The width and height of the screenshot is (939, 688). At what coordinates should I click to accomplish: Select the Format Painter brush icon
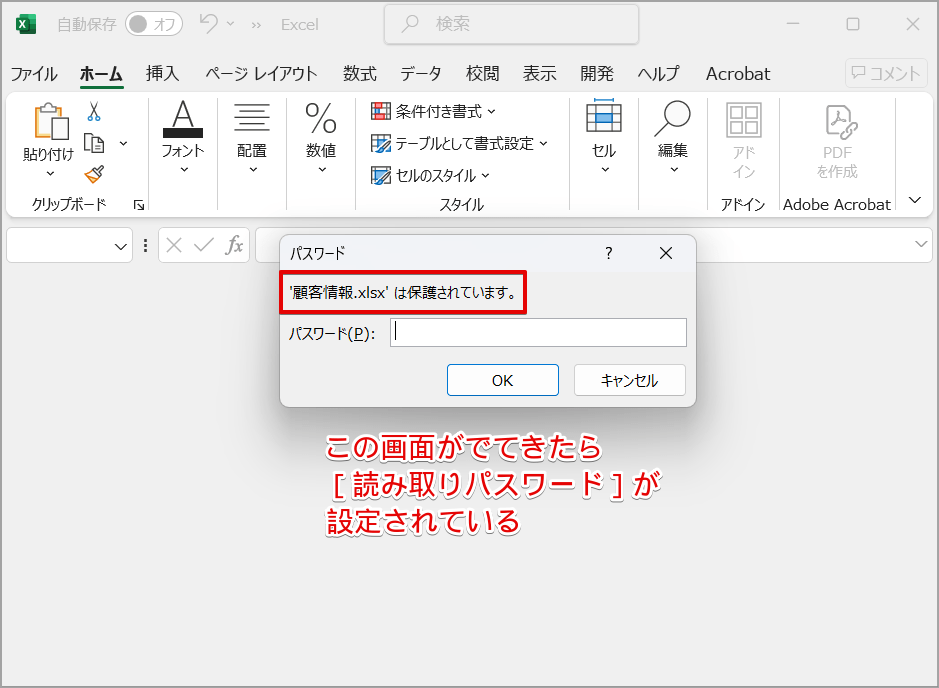click(94, 174)
